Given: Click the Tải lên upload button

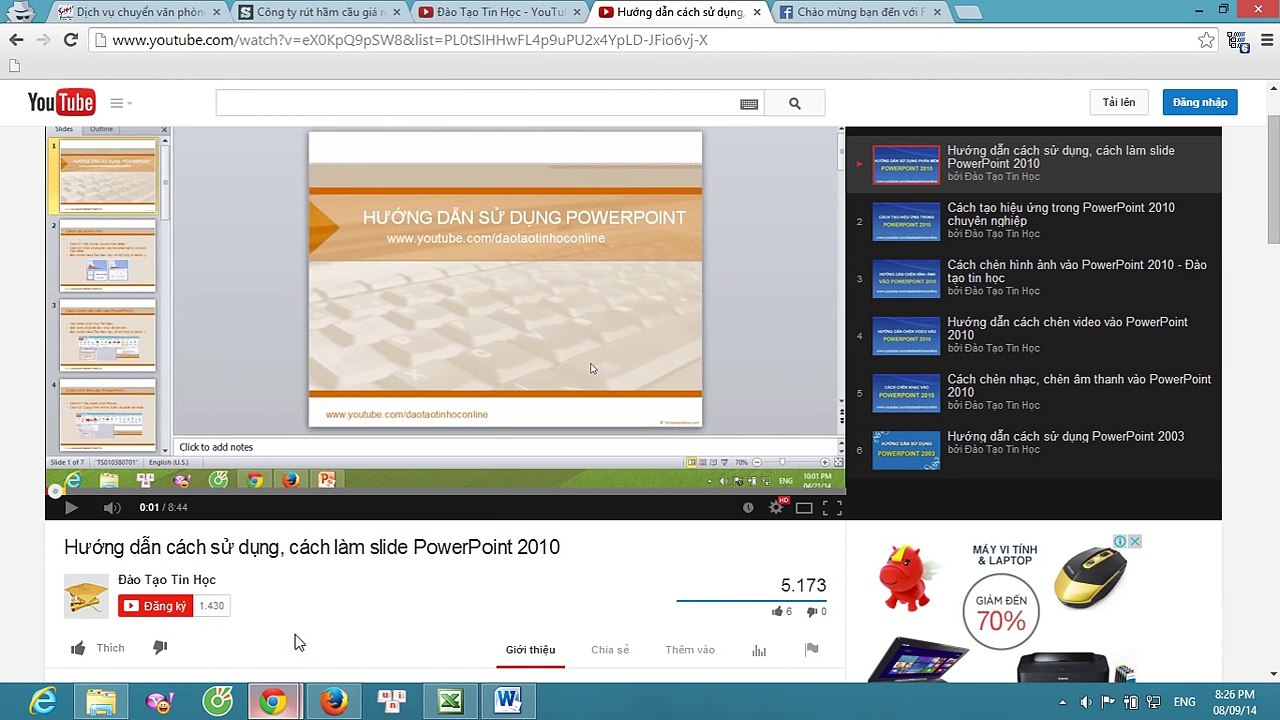Looking at the screenshot, I should click(x=1119, y=102).
